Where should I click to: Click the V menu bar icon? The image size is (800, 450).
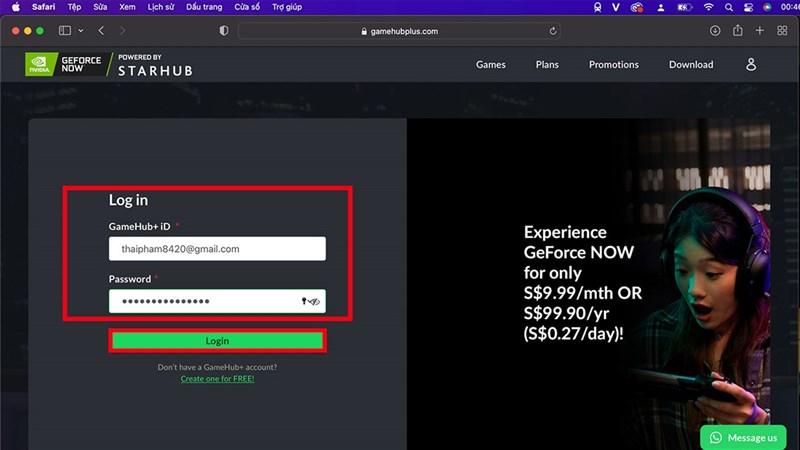pyautogui.click(x=616, y=7)
